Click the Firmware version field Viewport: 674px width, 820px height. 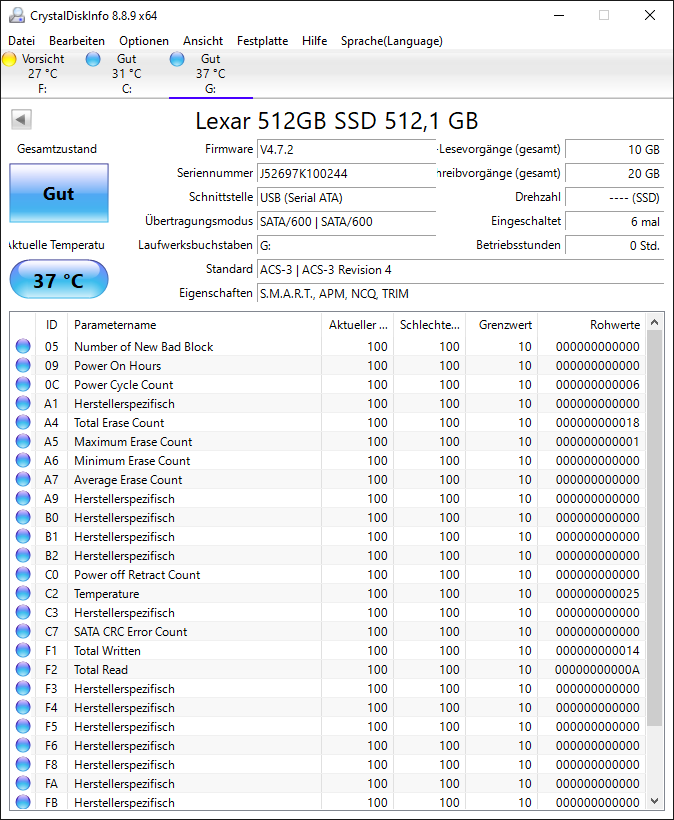pyautogui.click(x=347, y=150)
